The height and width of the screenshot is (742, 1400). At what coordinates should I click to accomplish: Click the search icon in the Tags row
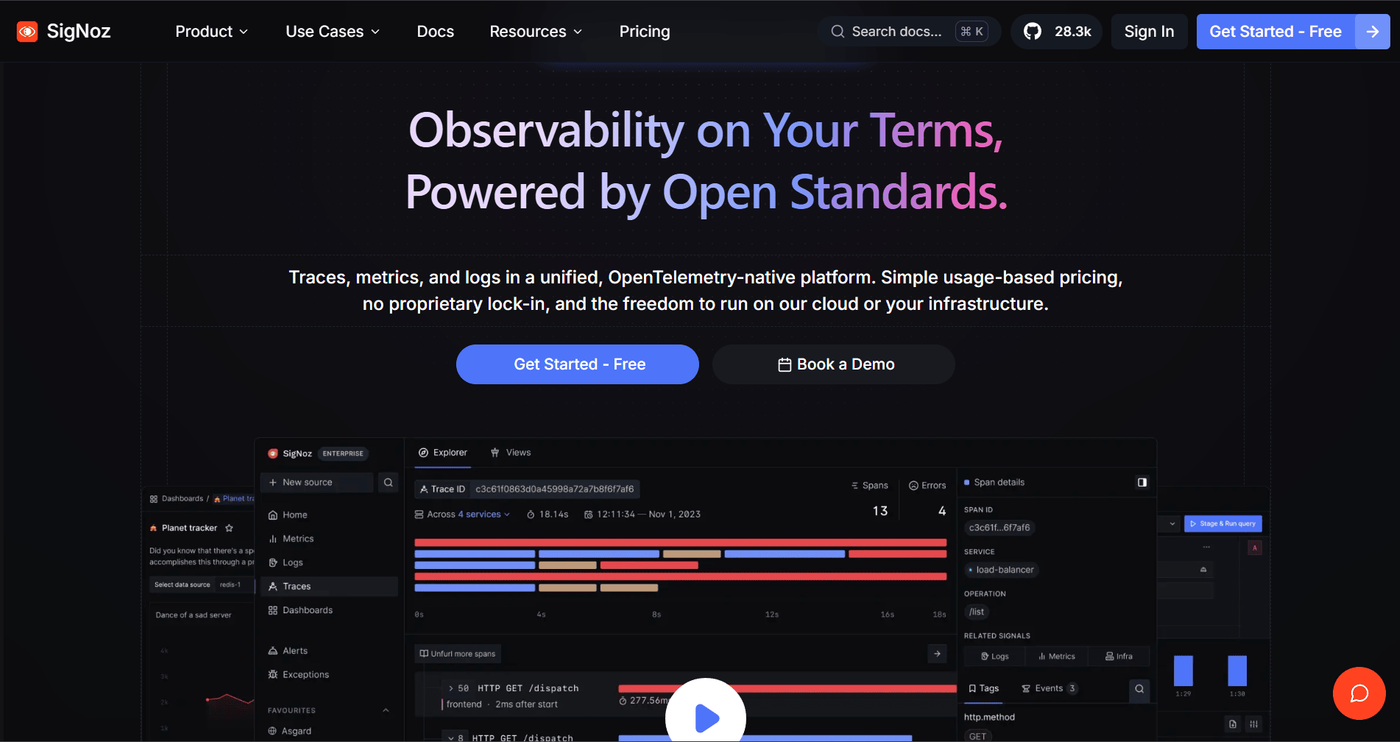[x=1139, y=689]
